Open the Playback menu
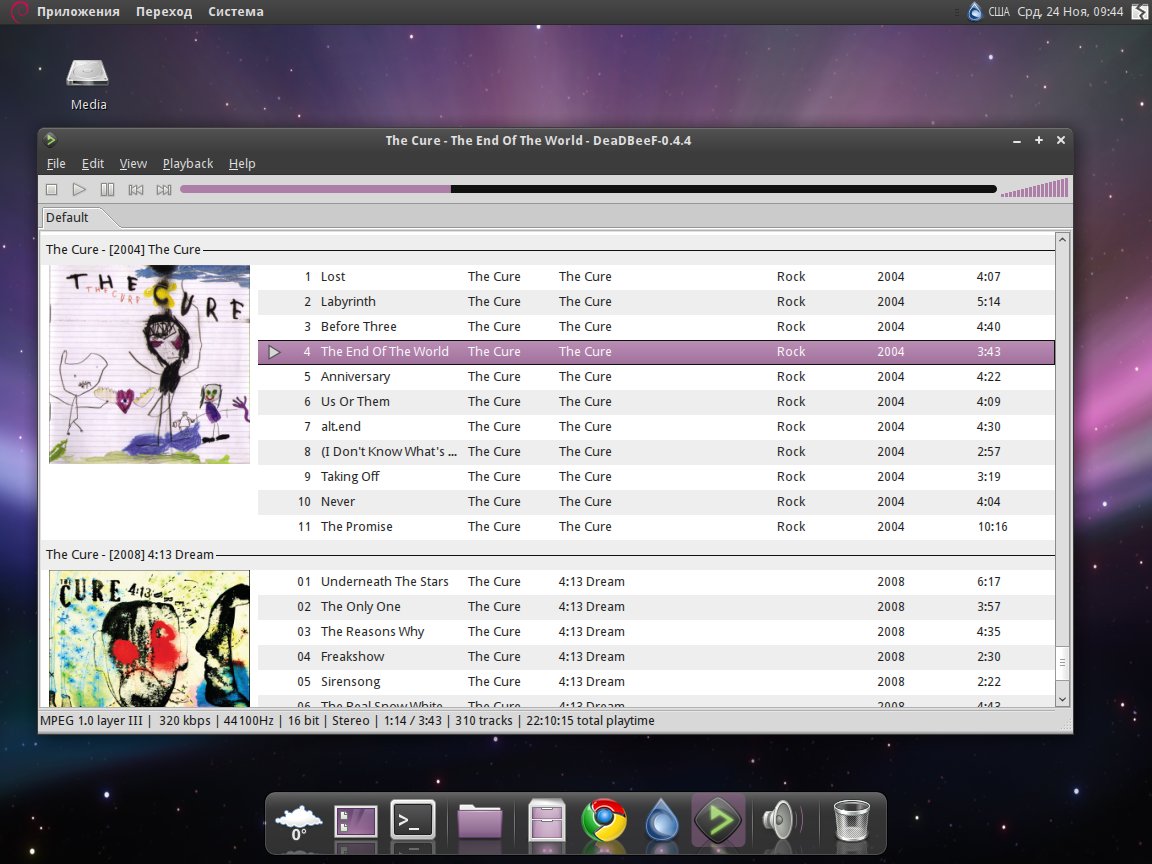The image size is (1152, 864). point(188,164)
